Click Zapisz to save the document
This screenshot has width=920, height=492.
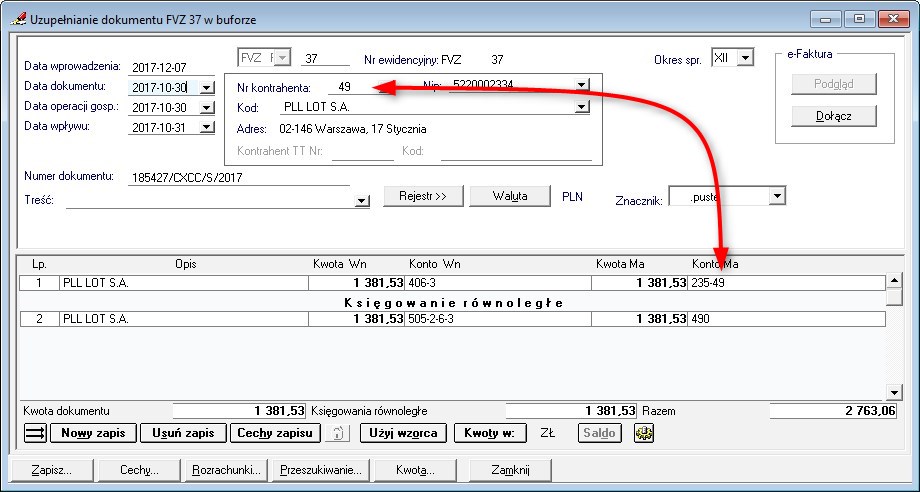pos(52,469)
